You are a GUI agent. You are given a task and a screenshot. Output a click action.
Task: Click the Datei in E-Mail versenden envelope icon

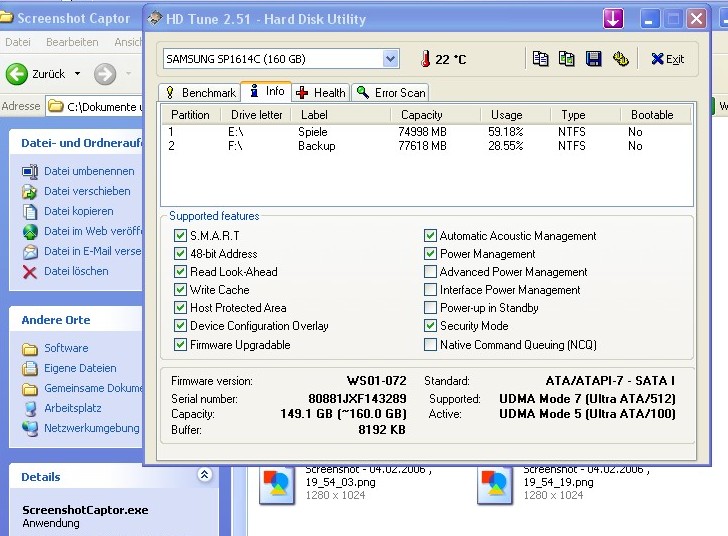30,252
